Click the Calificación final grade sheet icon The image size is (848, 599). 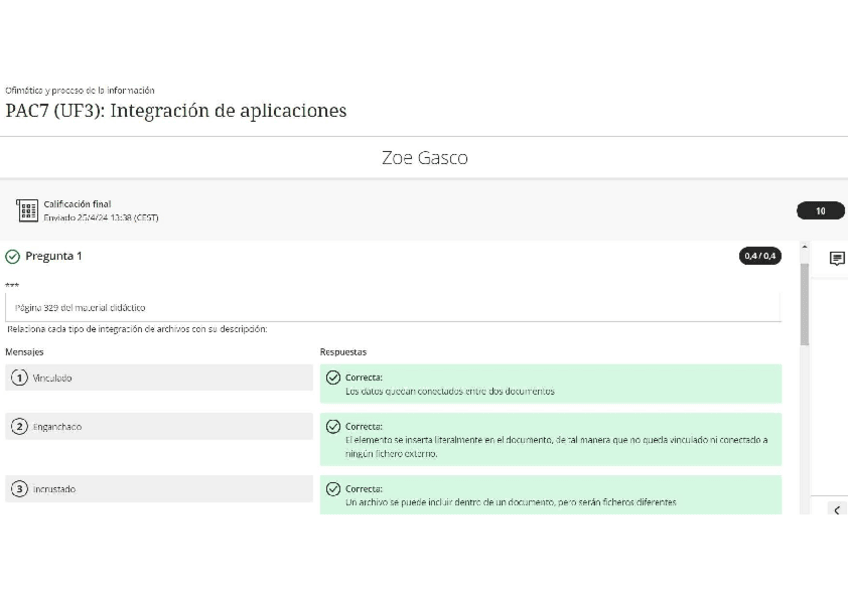click(x=27, y=211)
